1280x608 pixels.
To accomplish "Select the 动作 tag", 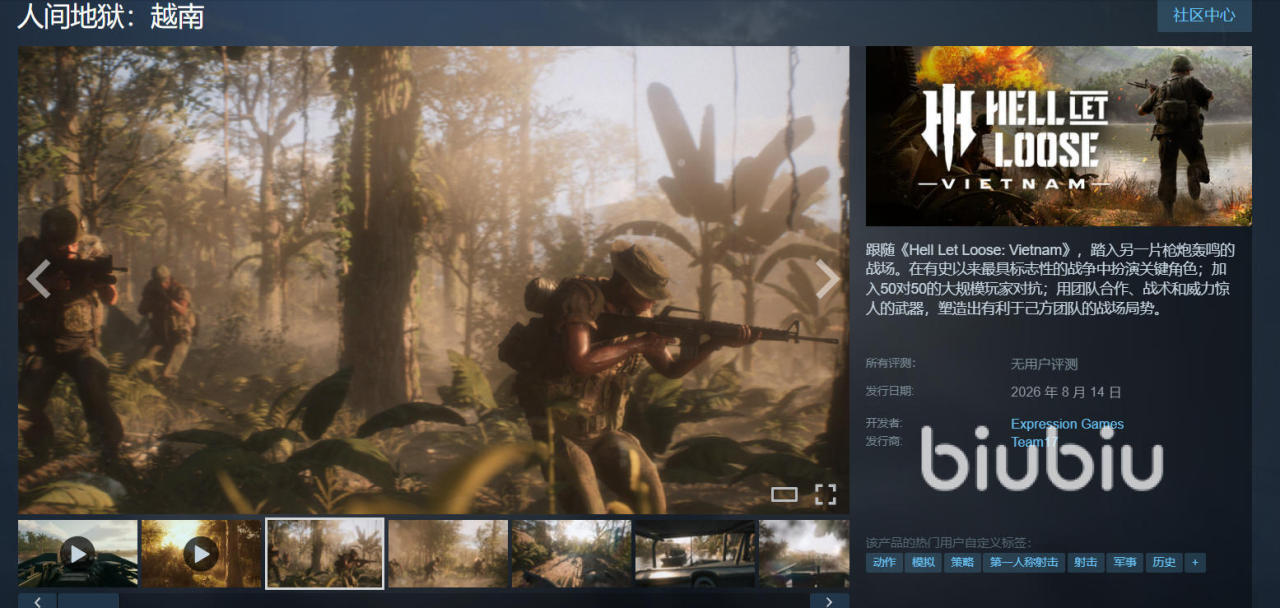I will tap(884, 563).
